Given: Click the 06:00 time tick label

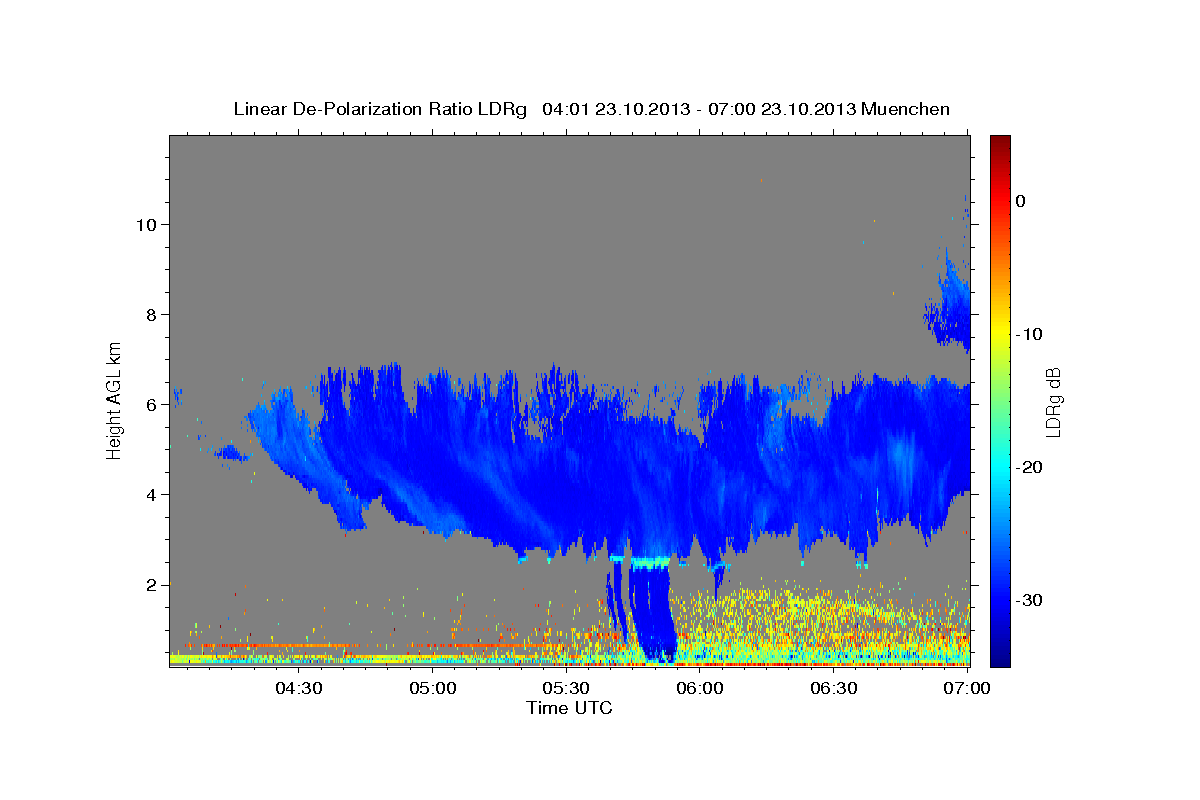Looking at the screenshot, I should [x=700, y=688].
